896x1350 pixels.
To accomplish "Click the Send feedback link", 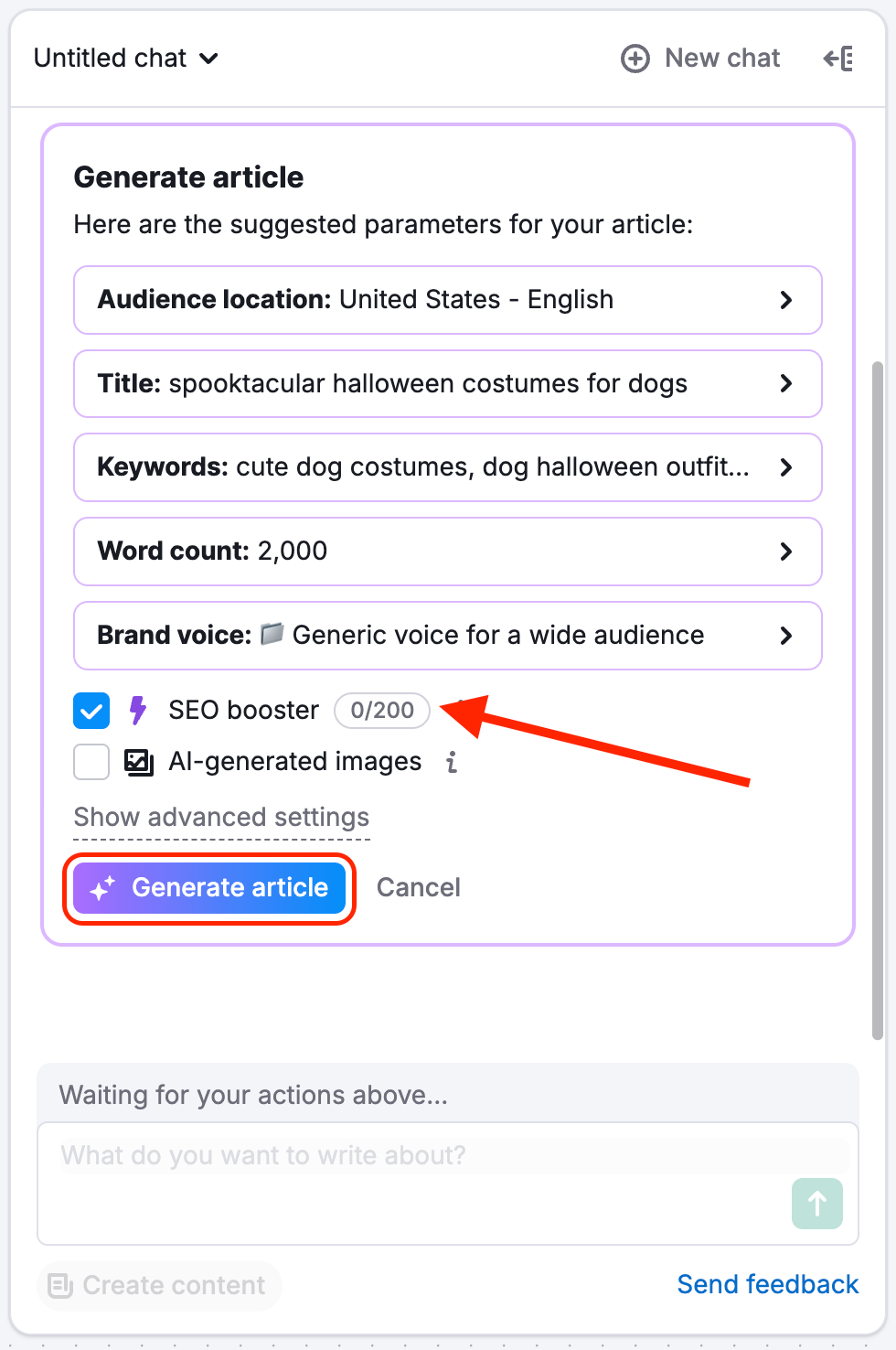I will pos(767,1284).
